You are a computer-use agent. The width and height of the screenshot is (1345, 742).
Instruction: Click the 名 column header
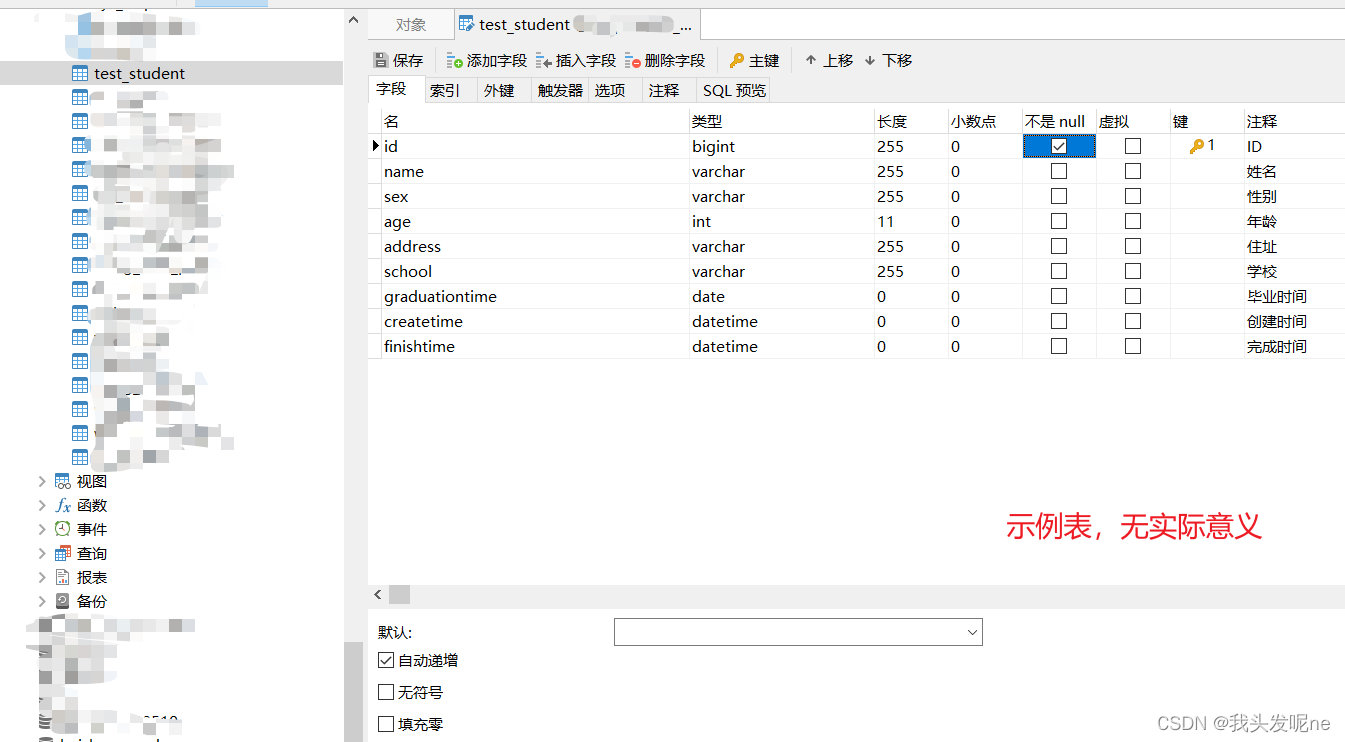tap(535, 121)
